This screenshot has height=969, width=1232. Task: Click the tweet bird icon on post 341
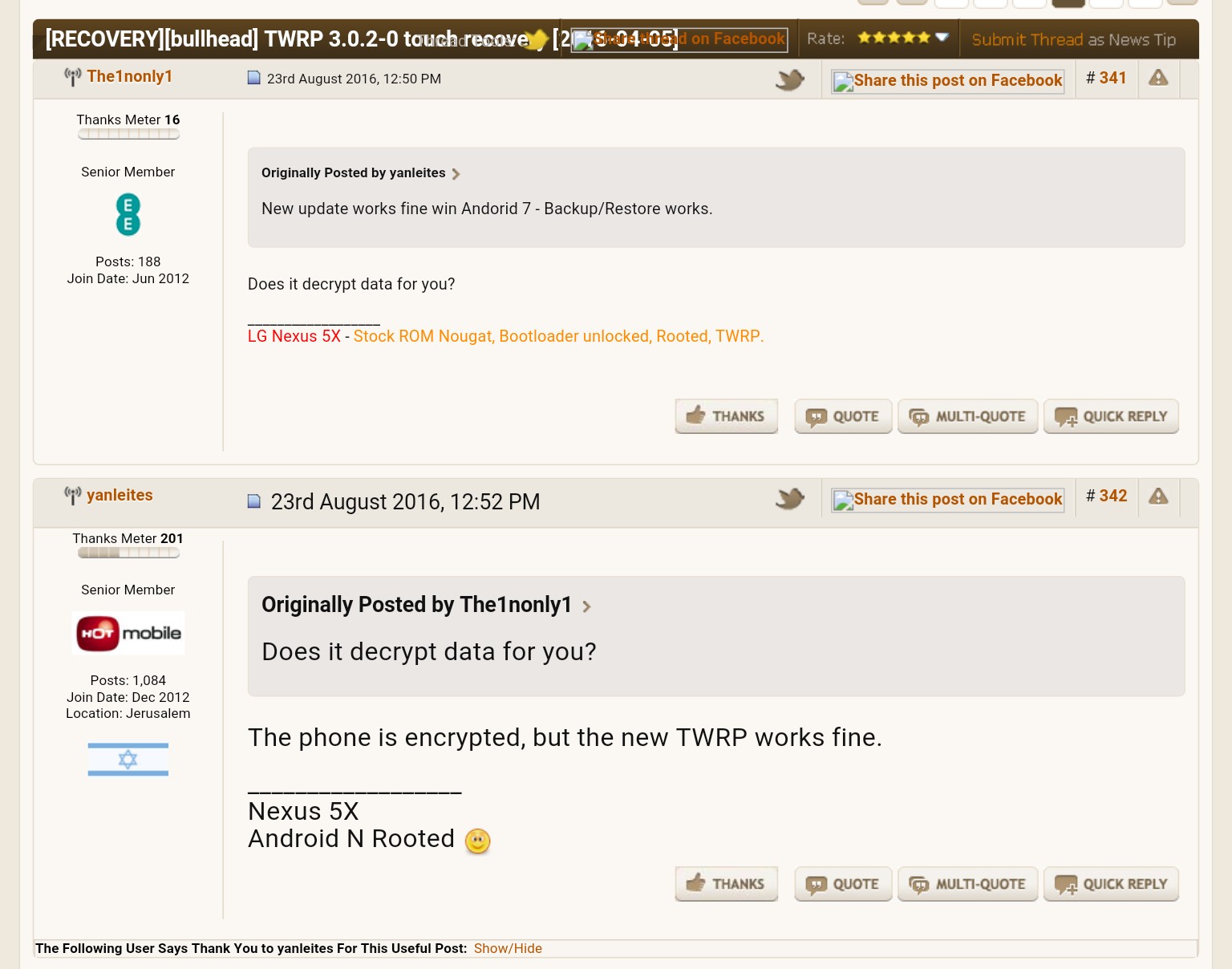[x=789, y=79]
